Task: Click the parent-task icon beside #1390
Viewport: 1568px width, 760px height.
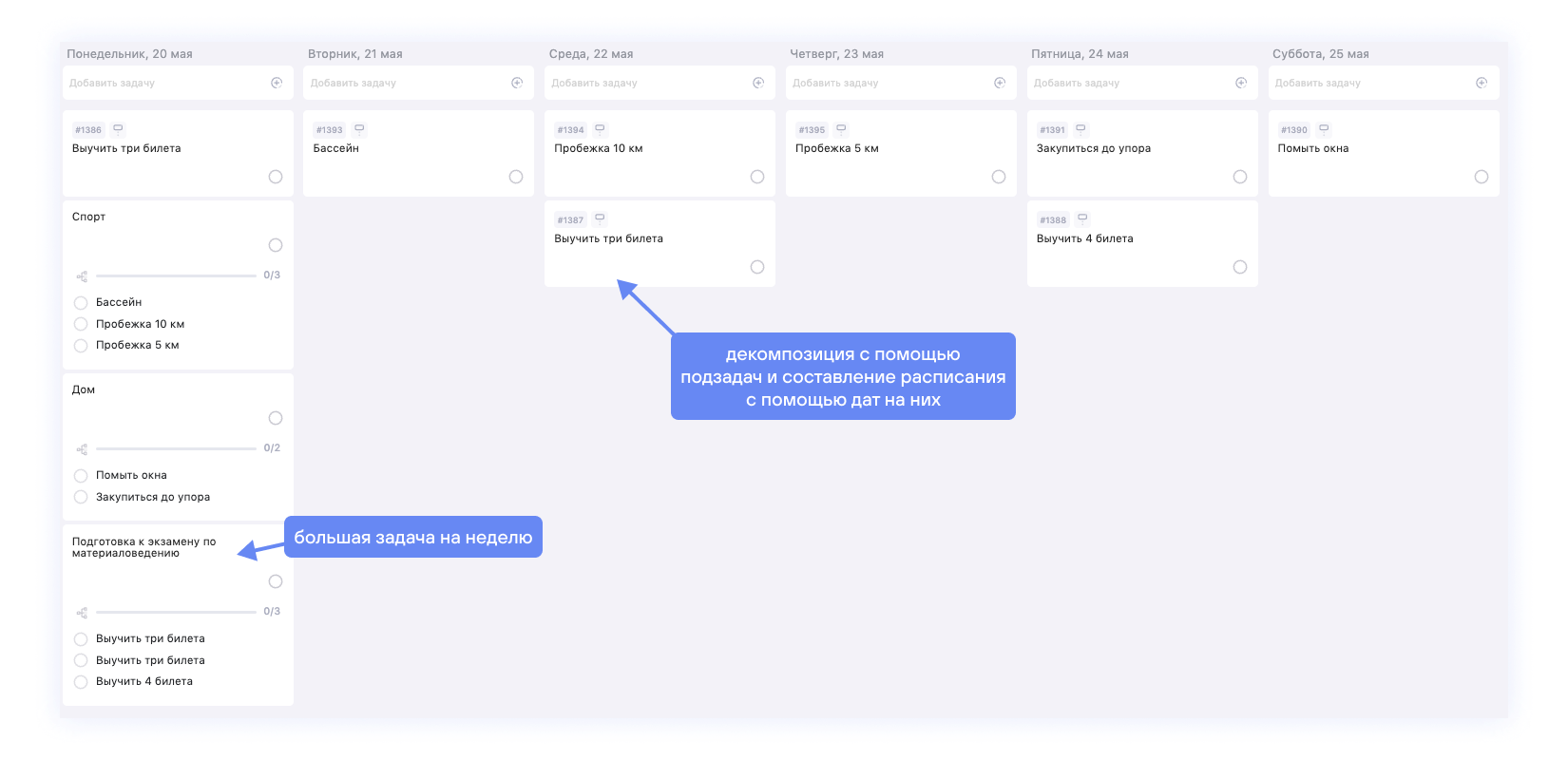Action: (x=1324, y=129)
